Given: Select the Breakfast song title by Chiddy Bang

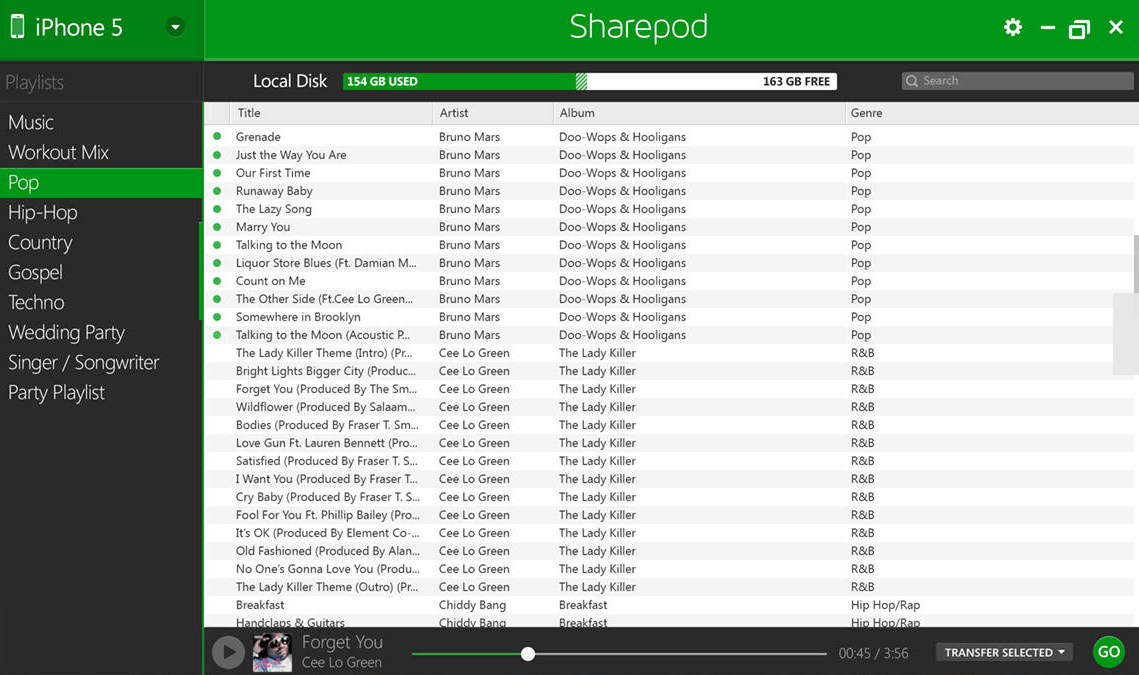Looking at the screenshot, I should (260, 605).
